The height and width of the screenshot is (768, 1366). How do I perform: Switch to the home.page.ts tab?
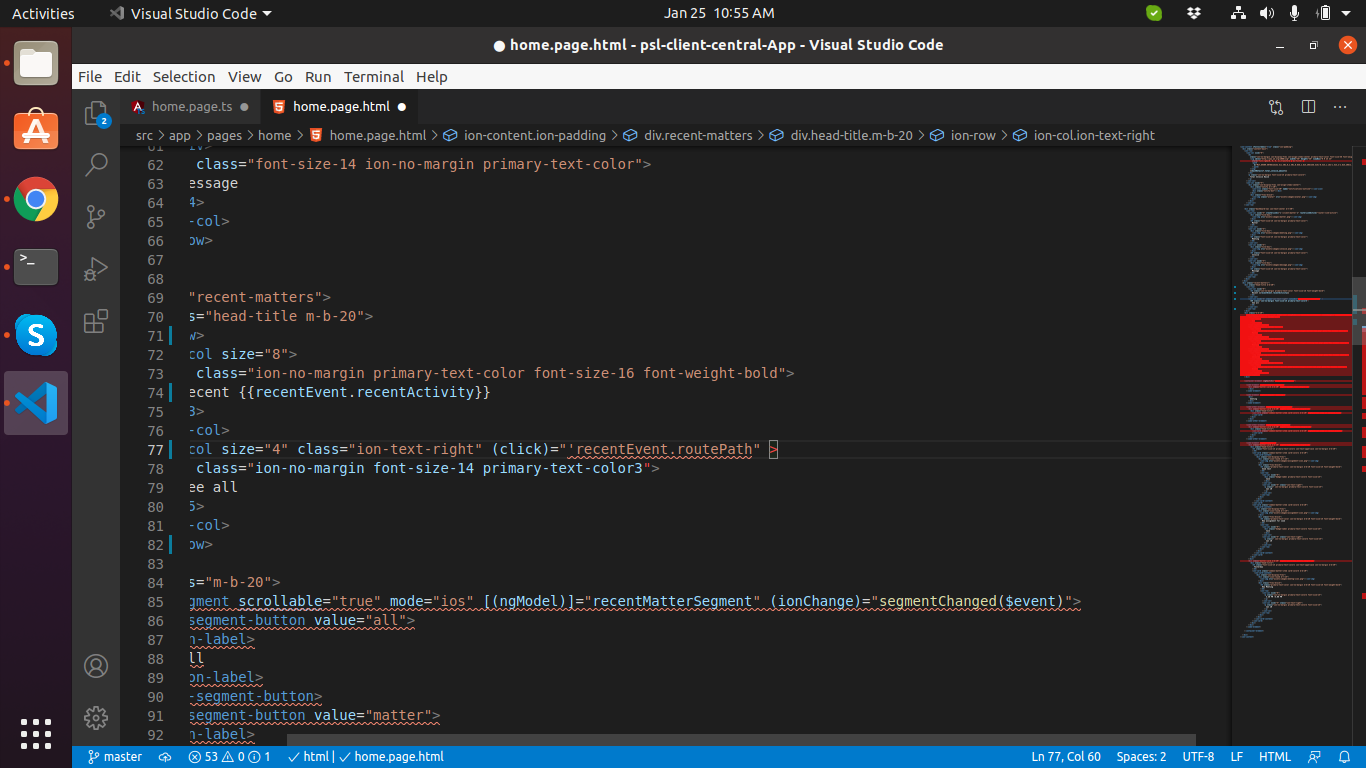click(191, 107)
